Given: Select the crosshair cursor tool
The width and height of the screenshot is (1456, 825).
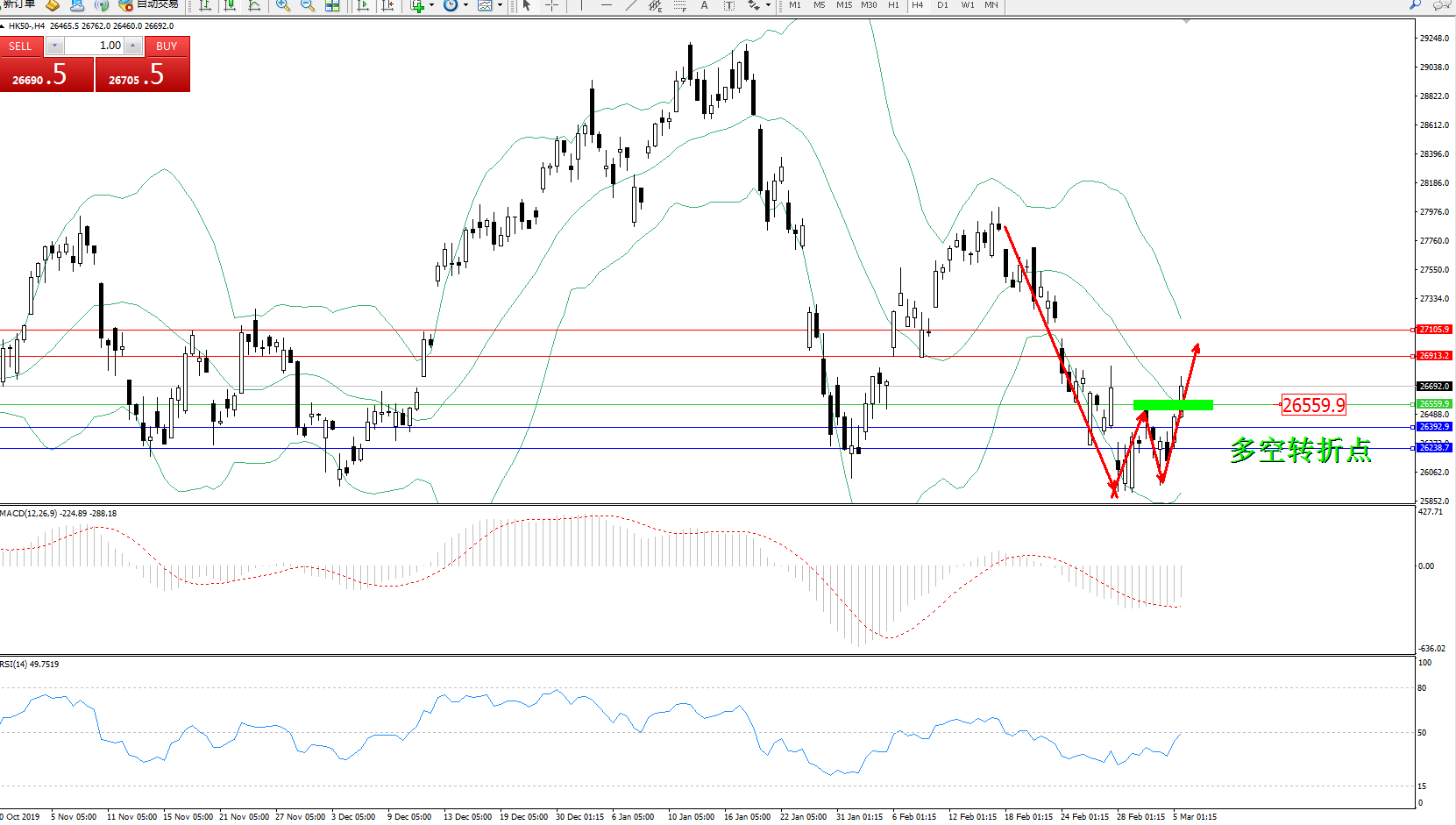Looking at the screenshot, I should click(551, 5).
